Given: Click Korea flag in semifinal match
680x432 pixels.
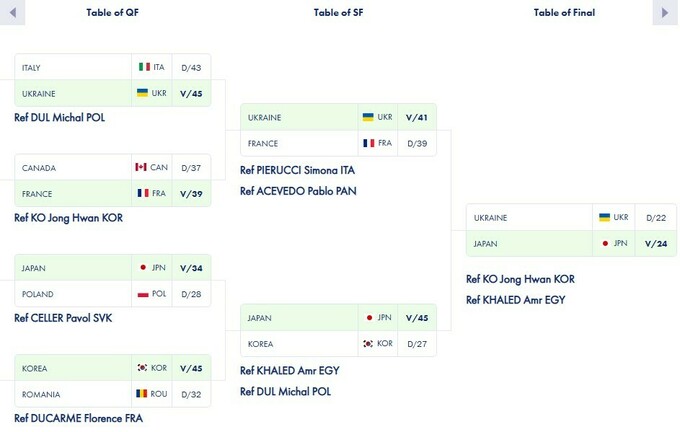Looking at the screenshot, I should (368, 344).
